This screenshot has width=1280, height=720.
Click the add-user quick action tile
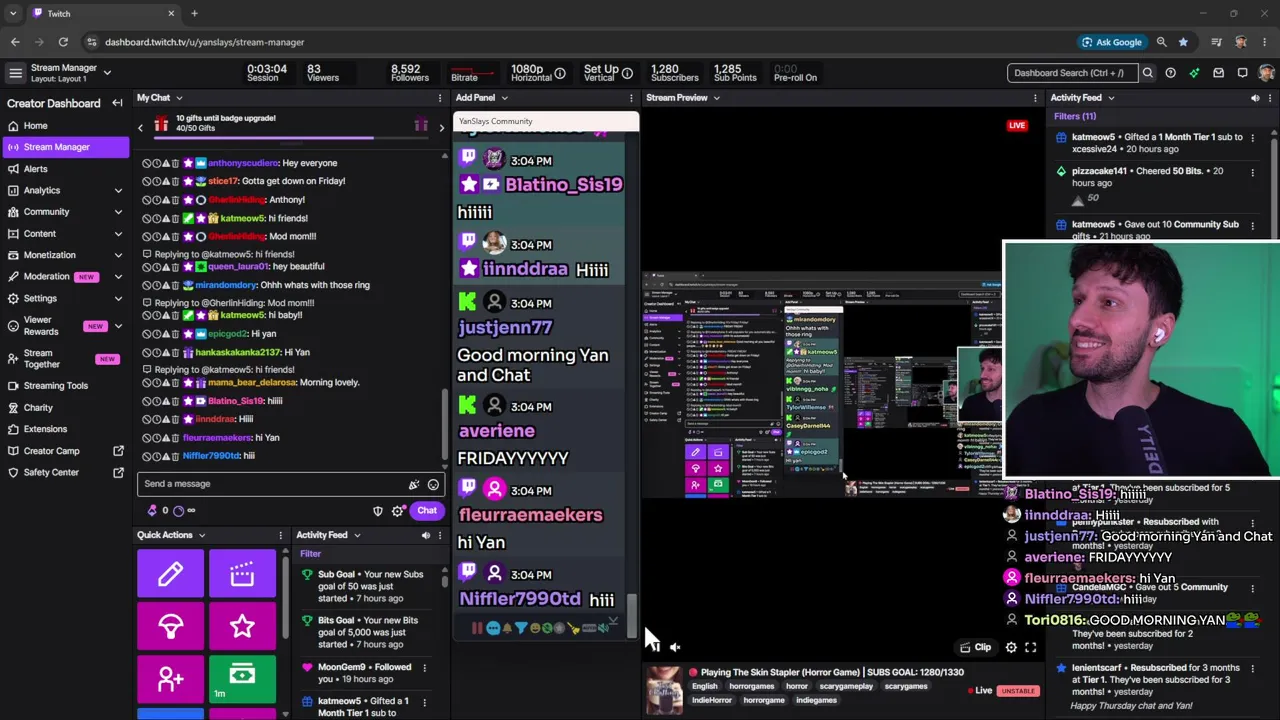170,679
